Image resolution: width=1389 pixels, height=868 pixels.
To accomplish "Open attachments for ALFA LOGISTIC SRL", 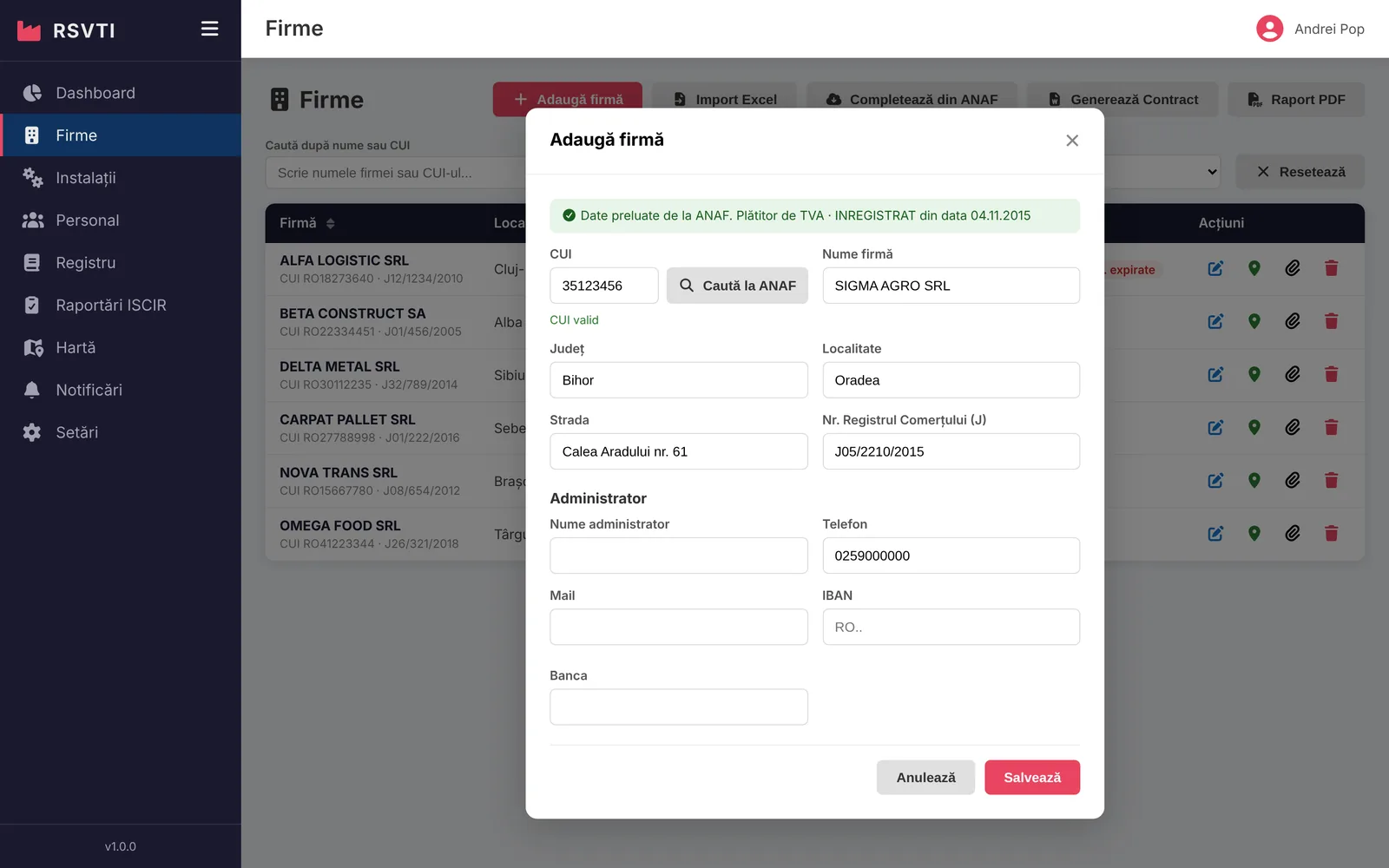I will [x=1293, y=268].
